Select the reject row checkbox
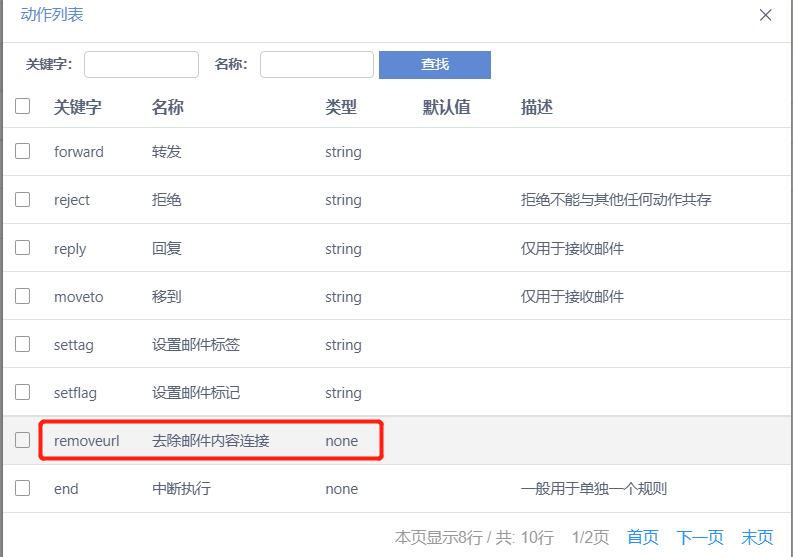The image size is (793, 557). coord(23,200)
